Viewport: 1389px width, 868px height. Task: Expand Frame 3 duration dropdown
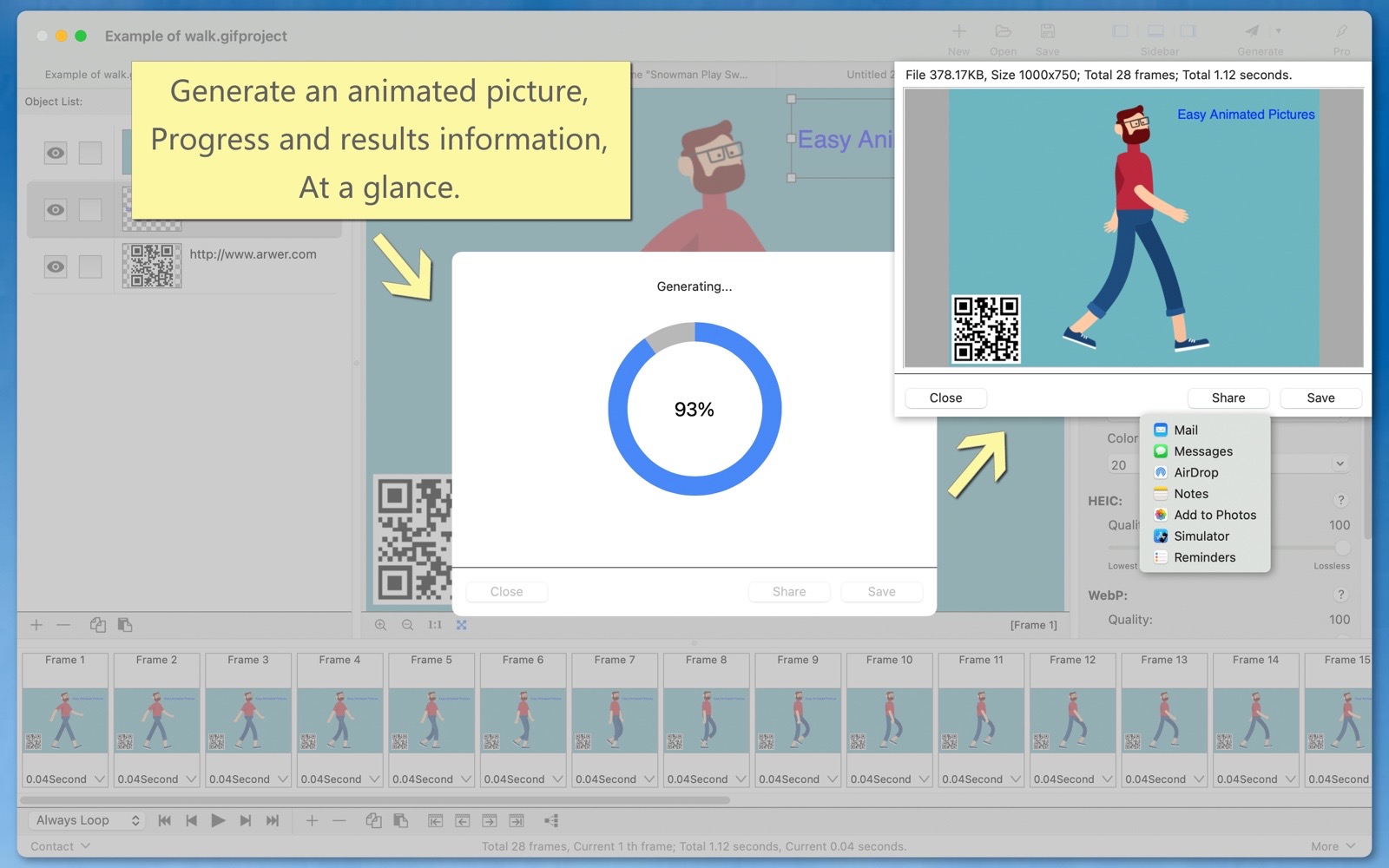(283, 779)
